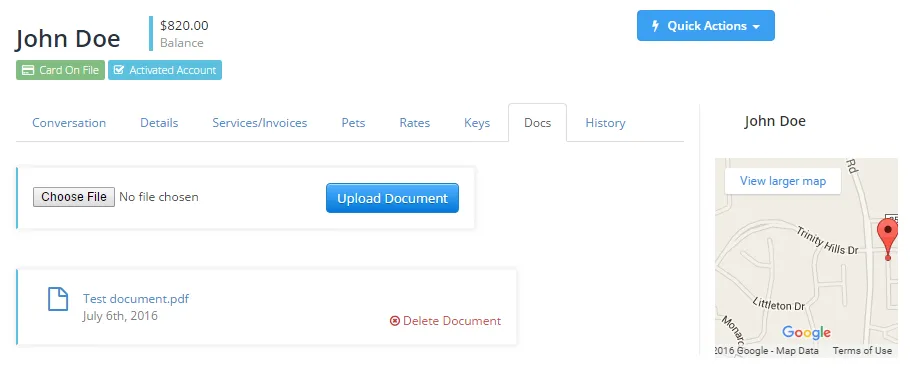The height and width of the screenshot is (371, 910).
Task: Click the Balance label under the amount
Action: click(182, 43)
